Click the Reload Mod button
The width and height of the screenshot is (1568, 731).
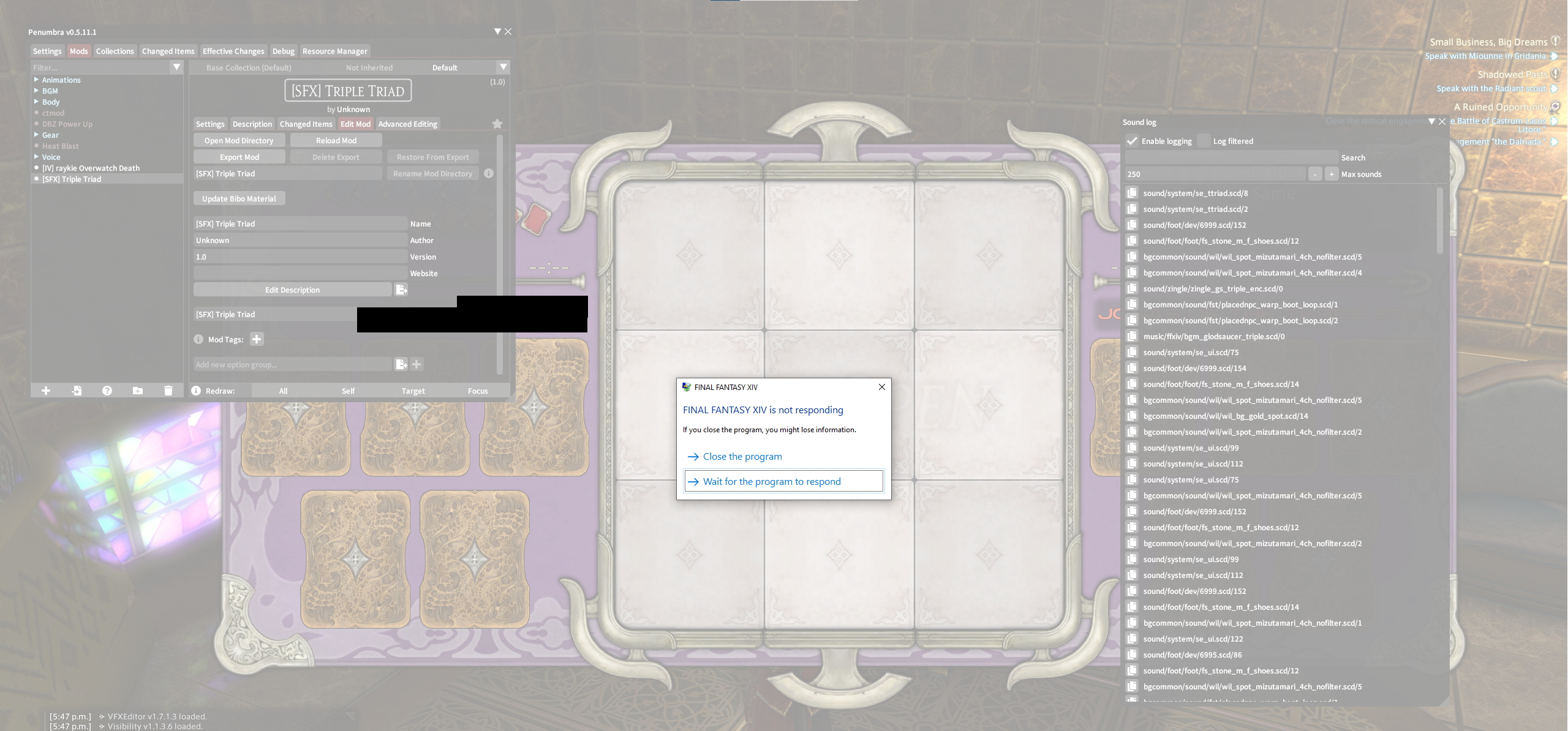[336, 141]
